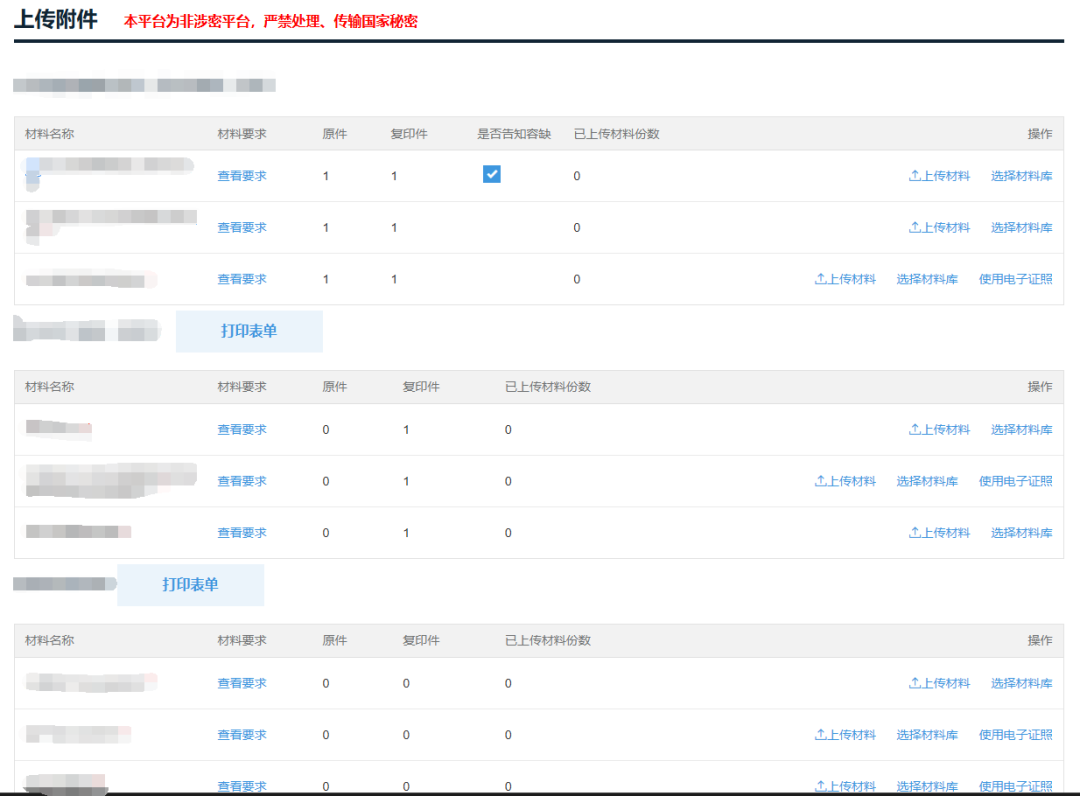This screenshot has width=1080, height=796.
Task: Click 上传材料 in the row with checked 容缺 box
Action: tap(939, 176)
